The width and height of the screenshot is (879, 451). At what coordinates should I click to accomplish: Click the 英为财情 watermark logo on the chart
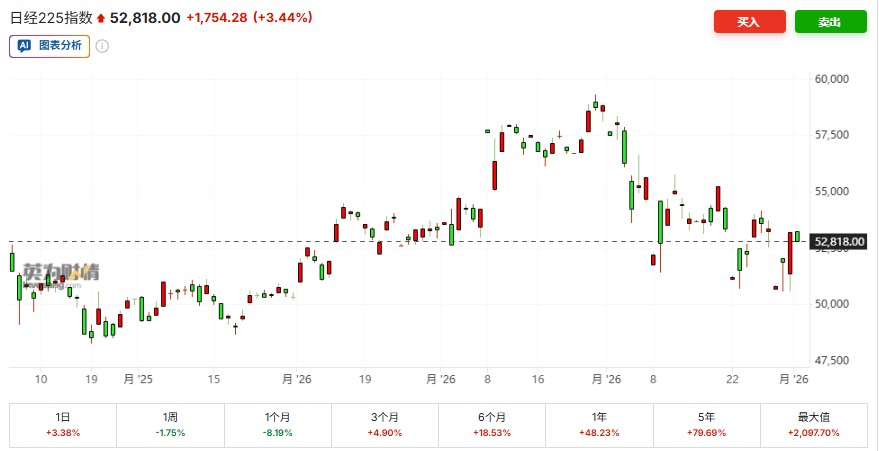(x=61, y=272)
